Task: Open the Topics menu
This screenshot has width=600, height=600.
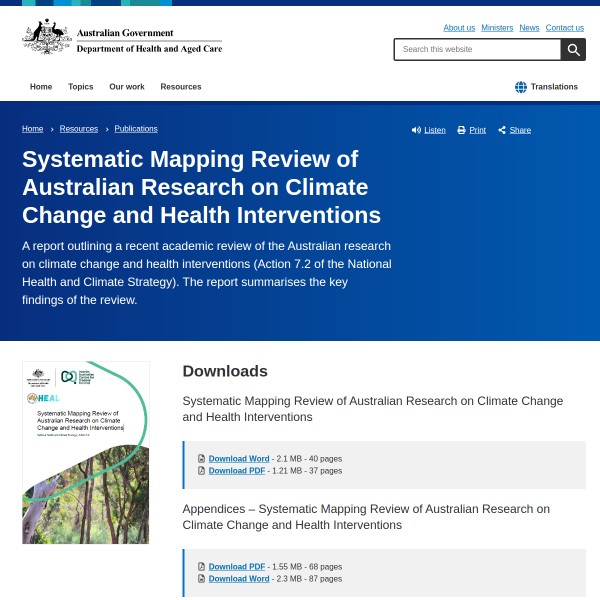Action: click(x=80, y=87)
